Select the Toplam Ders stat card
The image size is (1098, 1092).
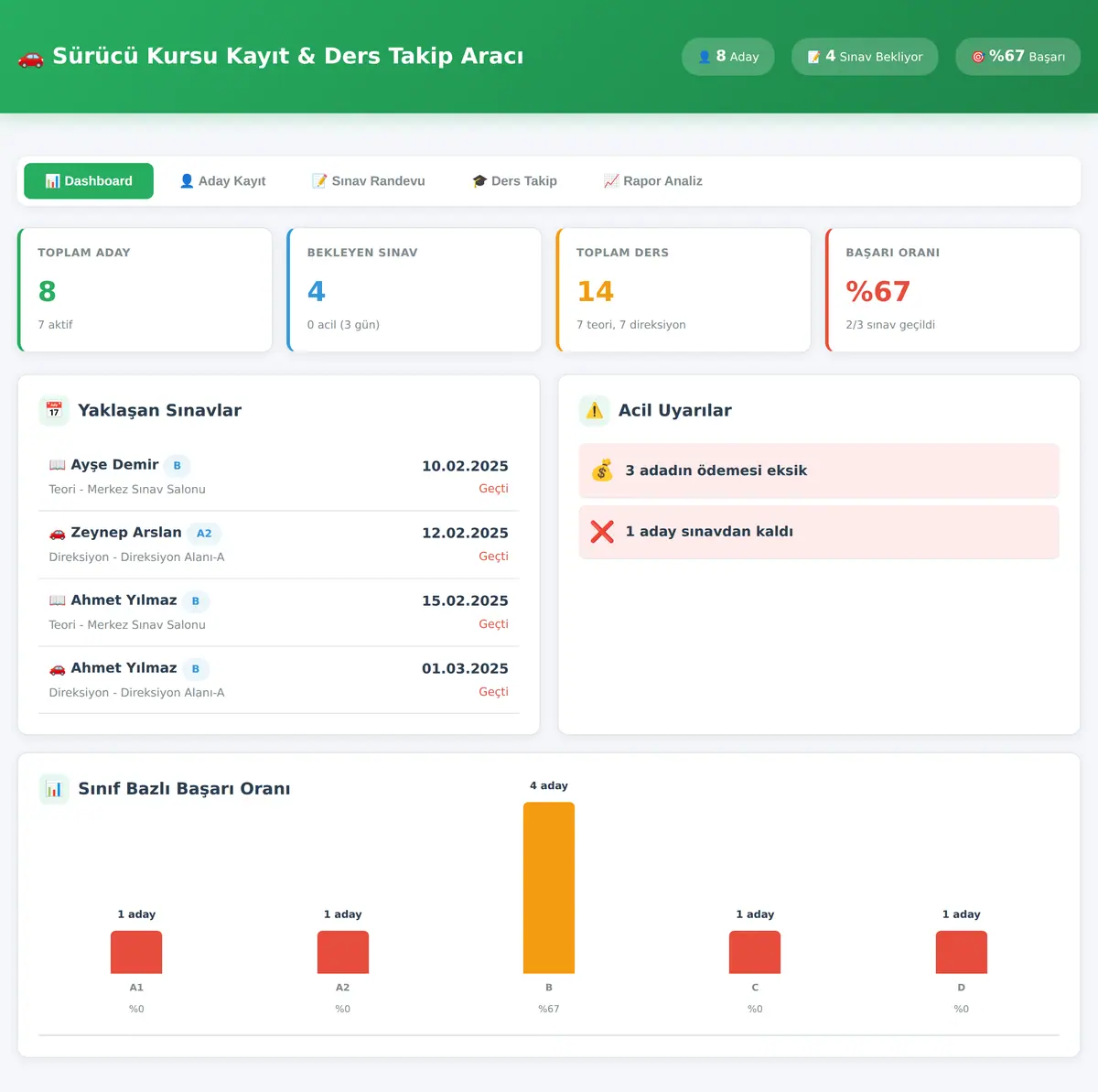(684, 290)
